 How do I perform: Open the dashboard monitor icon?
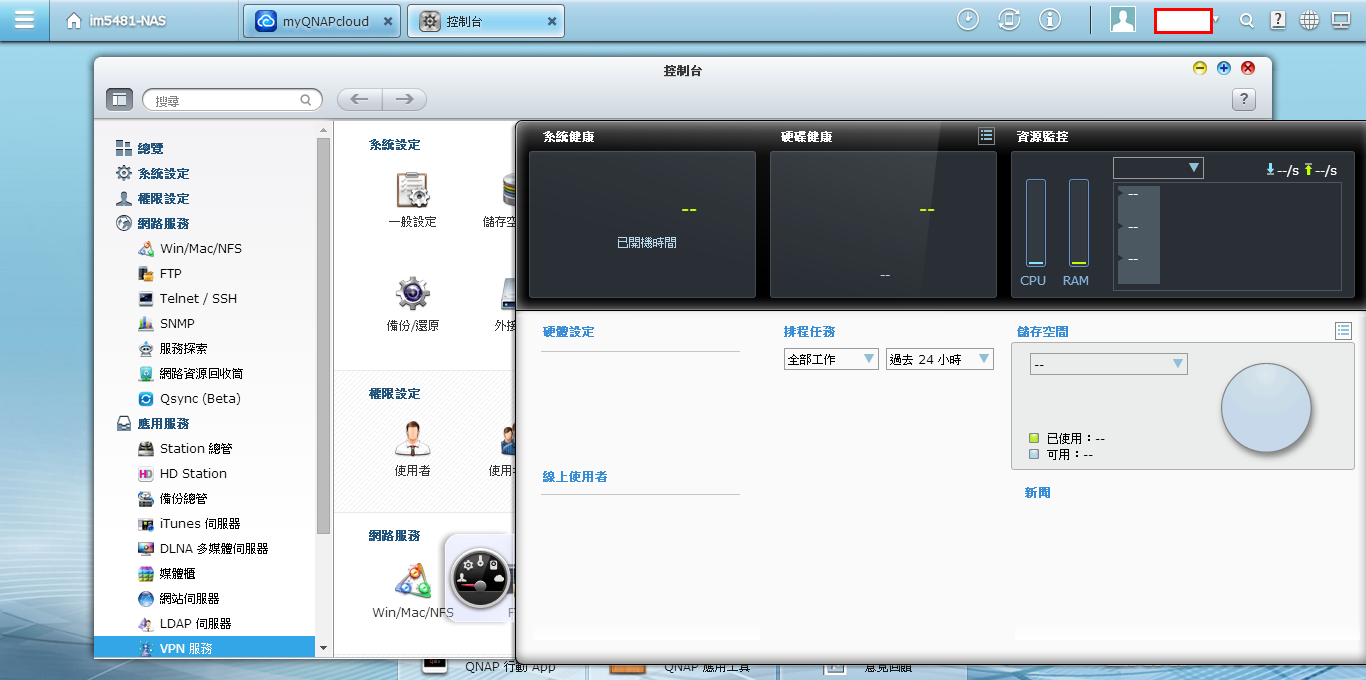point(1341,21)
